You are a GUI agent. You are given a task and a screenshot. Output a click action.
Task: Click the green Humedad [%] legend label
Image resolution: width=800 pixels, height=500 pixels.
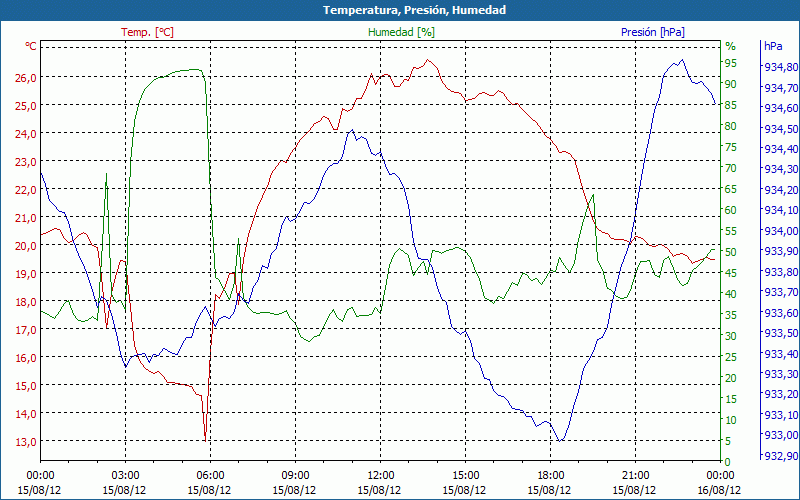click(402, 32)
